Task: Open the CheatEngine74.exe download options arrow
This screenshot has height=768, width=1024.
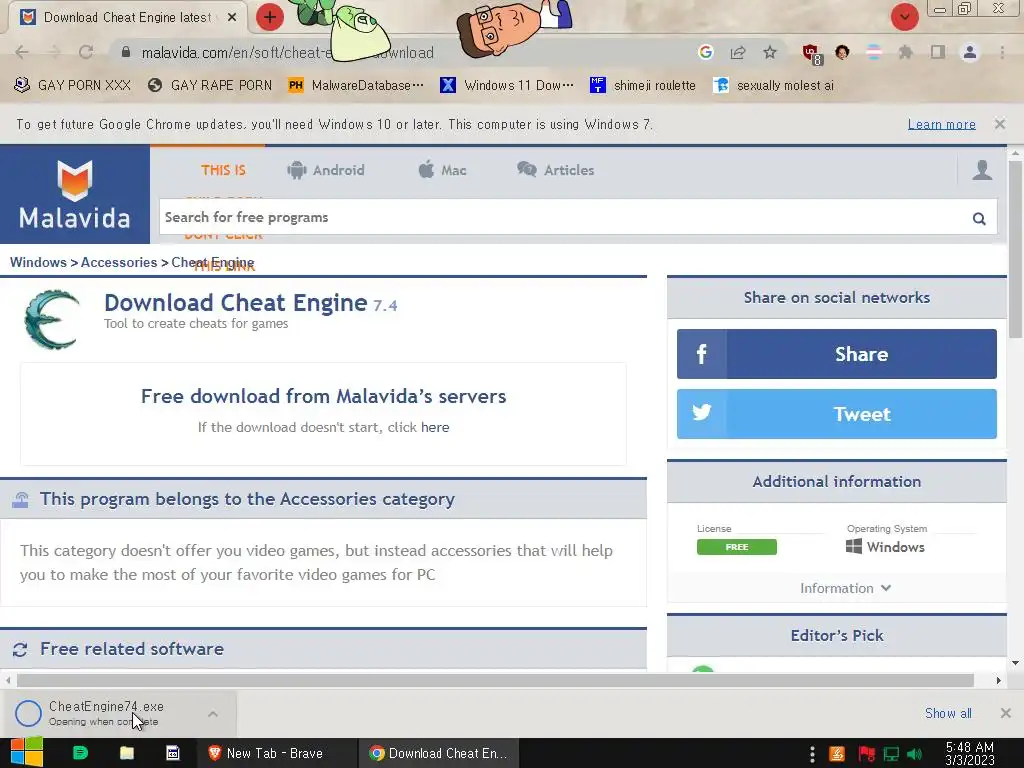Action: pos(213,714)
